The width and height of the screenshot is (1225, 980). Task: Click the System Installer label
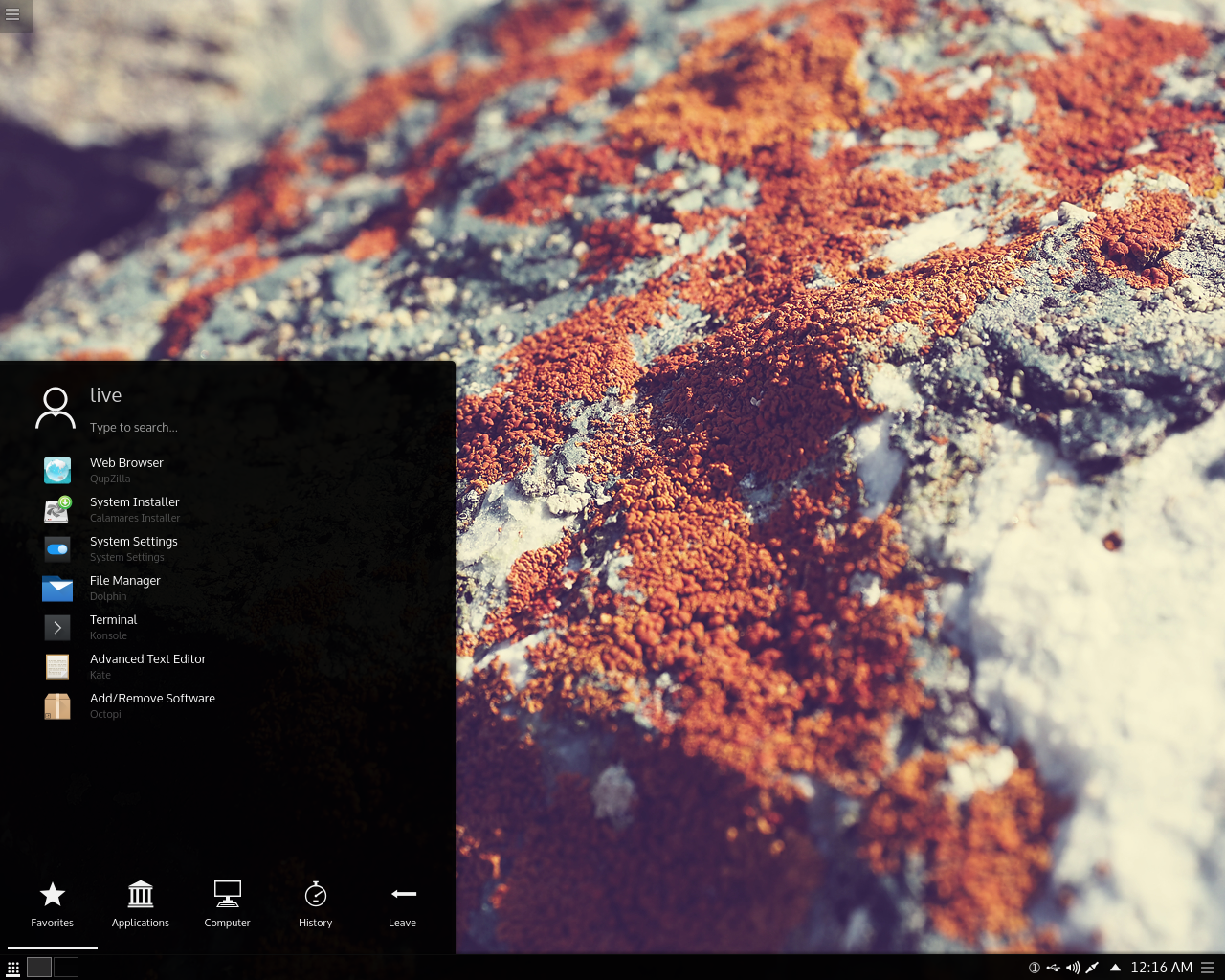pyautogui.click(x=135, y=502)
